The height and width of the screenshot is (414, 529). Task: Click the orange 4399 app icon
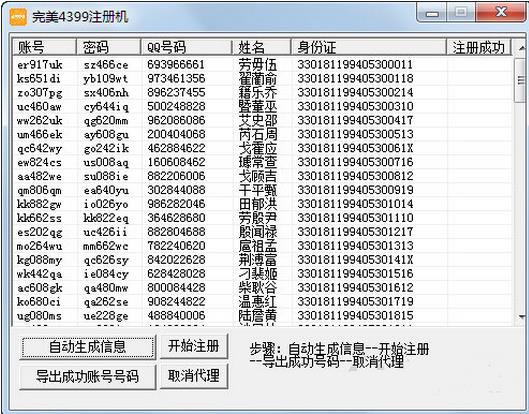(18, 16)
